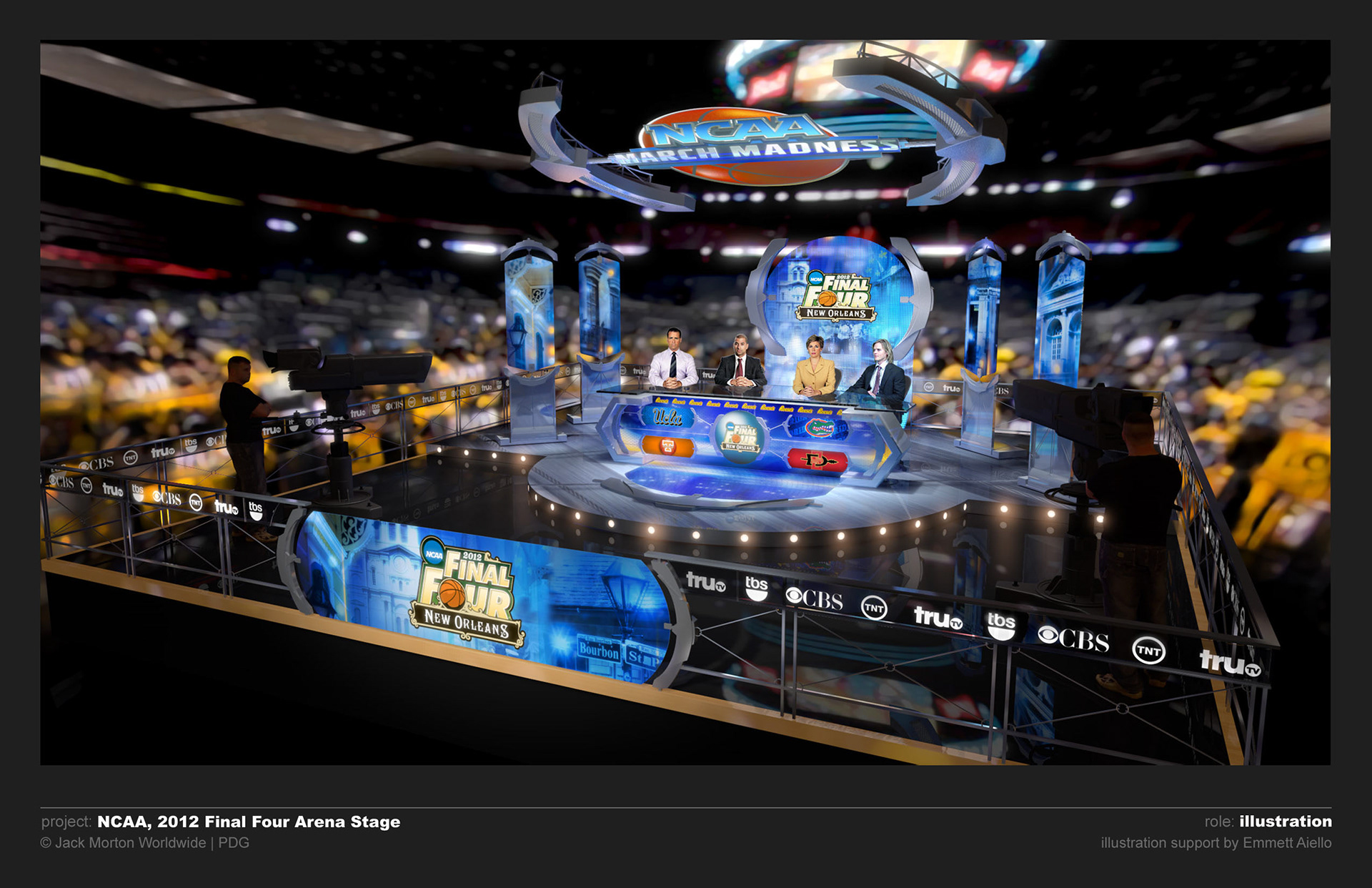The image size is (1372, 888).
Task: Click the rightmost truTV logo on front railing
Action: tap(1230, 663)
